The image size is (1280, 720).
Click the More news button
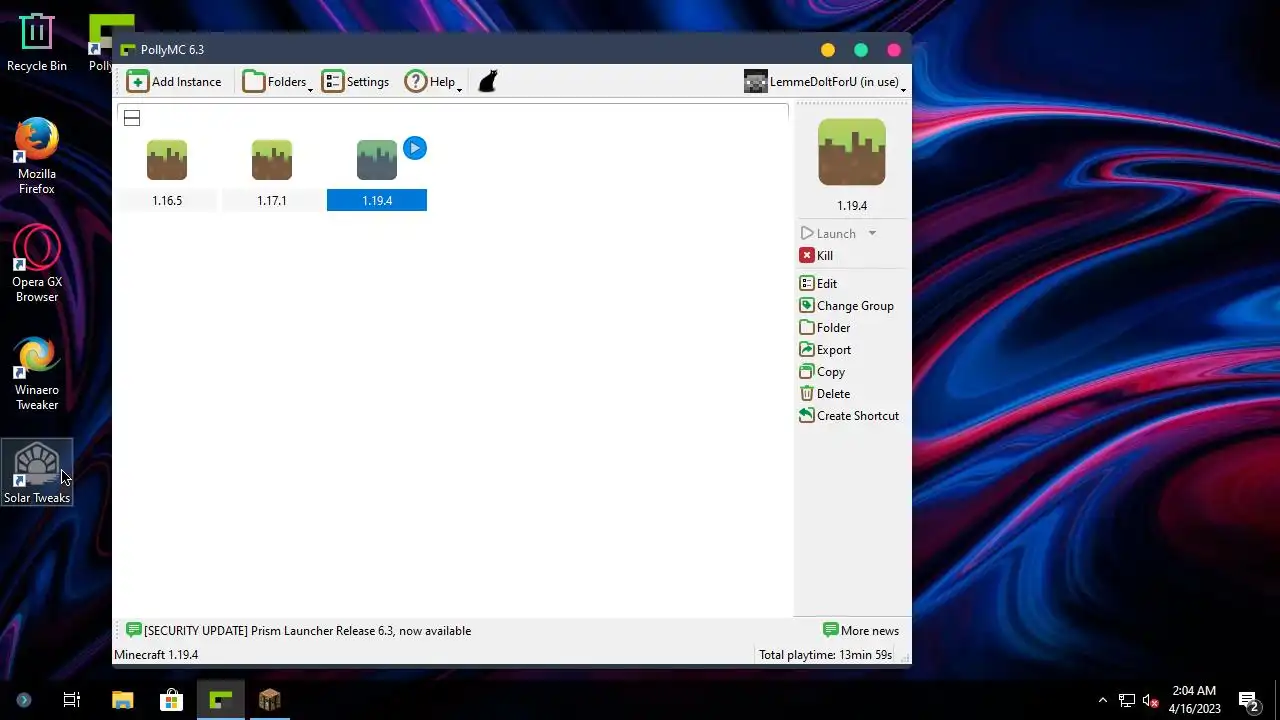coord(860,631)
